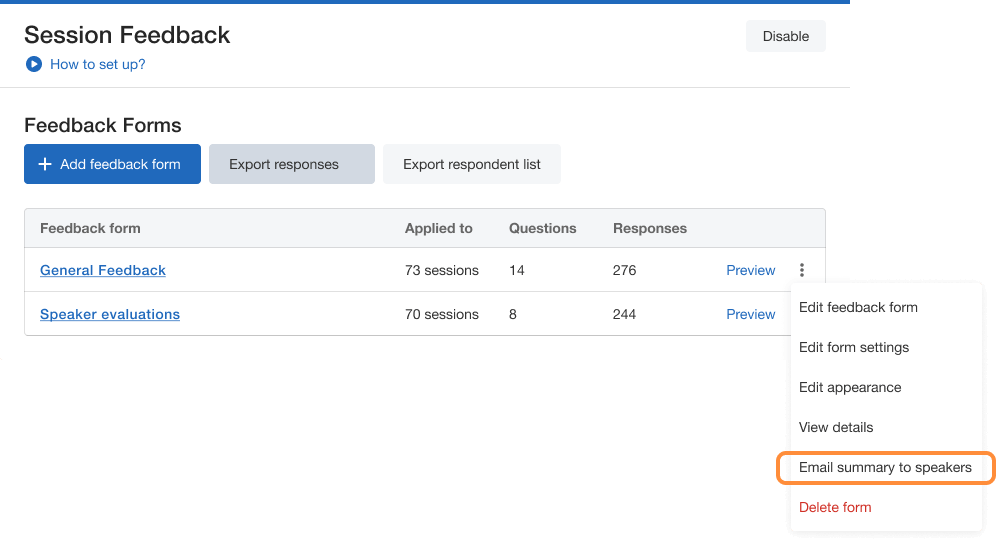The image size is (996, 545).
Task: Click the Questions column header
Action: (542, 228)
